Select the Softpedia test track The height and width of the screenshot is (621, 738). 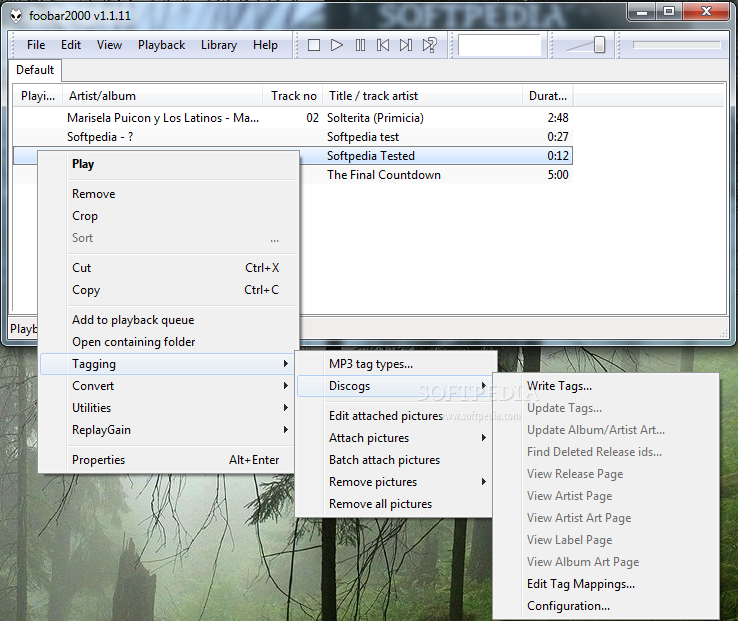pyautogui.click(x=363, y=137)
